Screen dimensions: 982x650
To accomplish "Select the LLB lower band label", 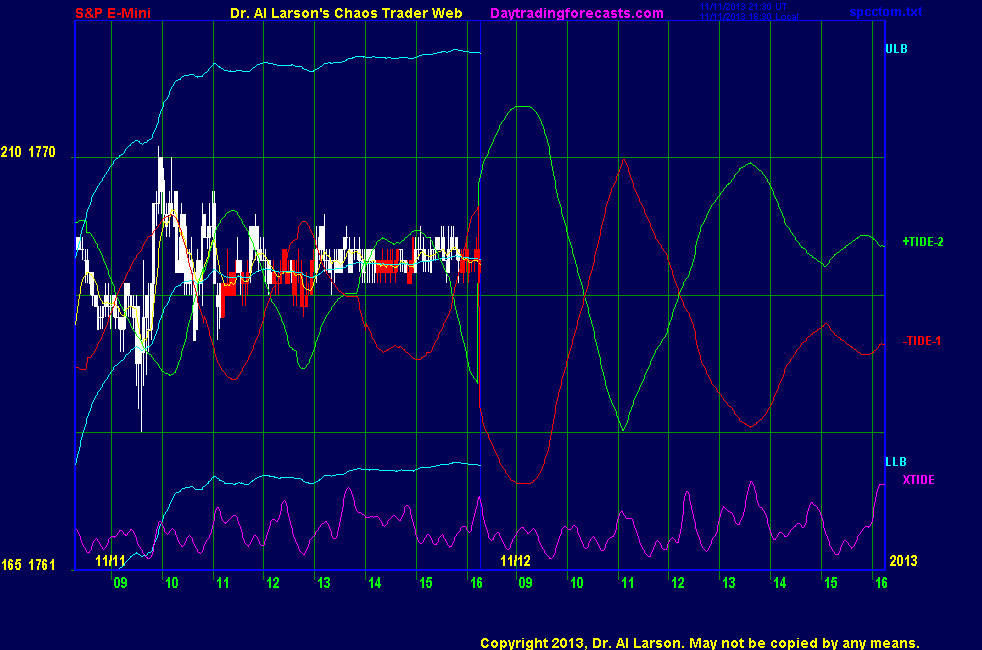I will [896, 462].
